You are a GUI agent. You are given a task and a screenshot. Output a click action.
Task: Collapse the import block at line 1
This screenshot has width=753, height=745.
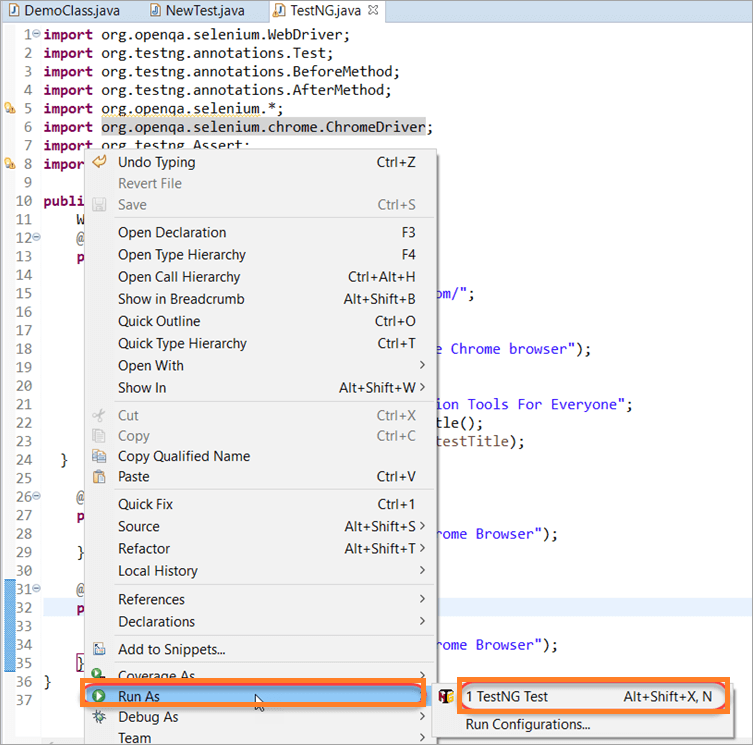coord(36,34)
